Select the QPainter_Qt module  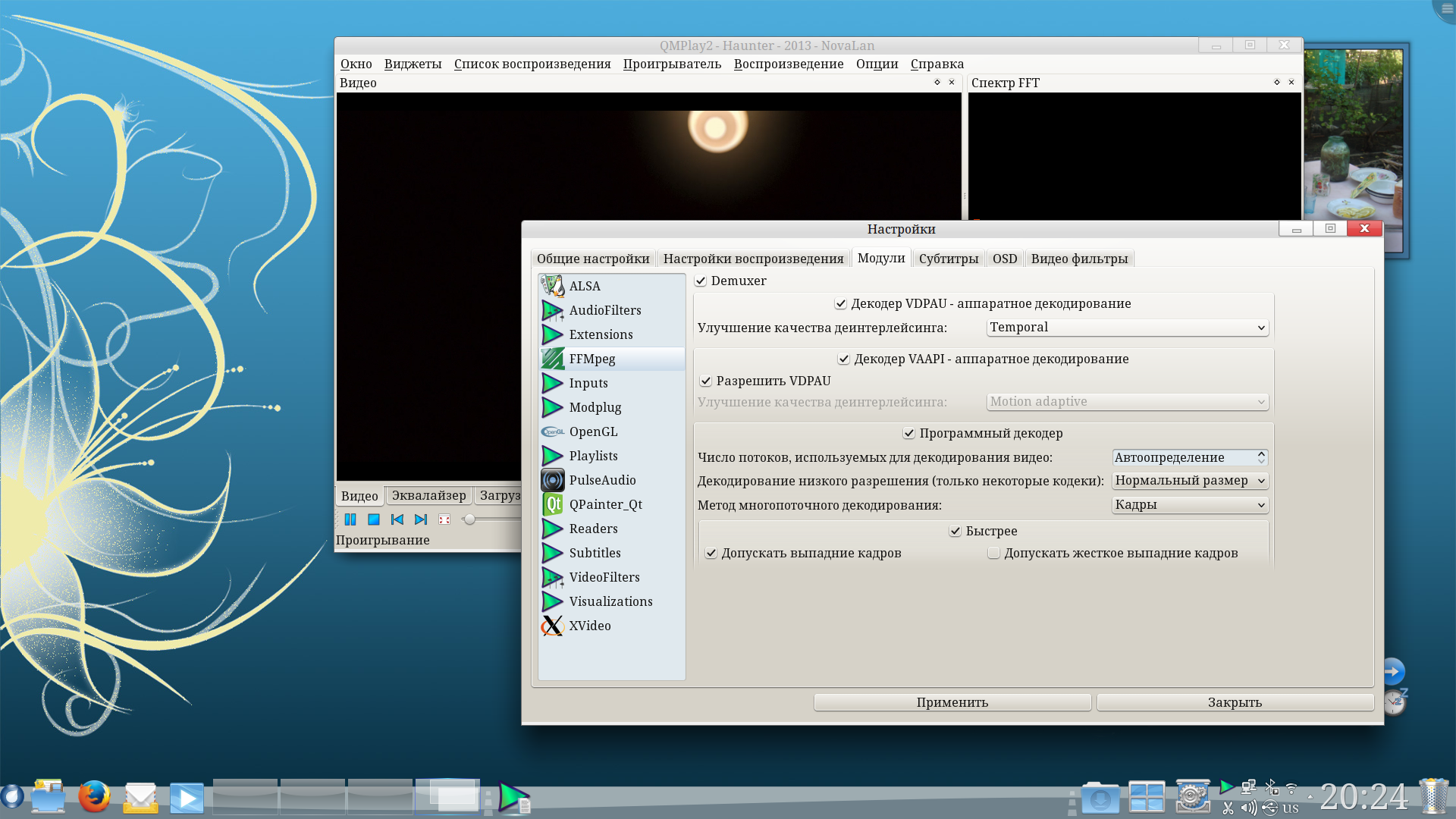[x=605, y=504]
